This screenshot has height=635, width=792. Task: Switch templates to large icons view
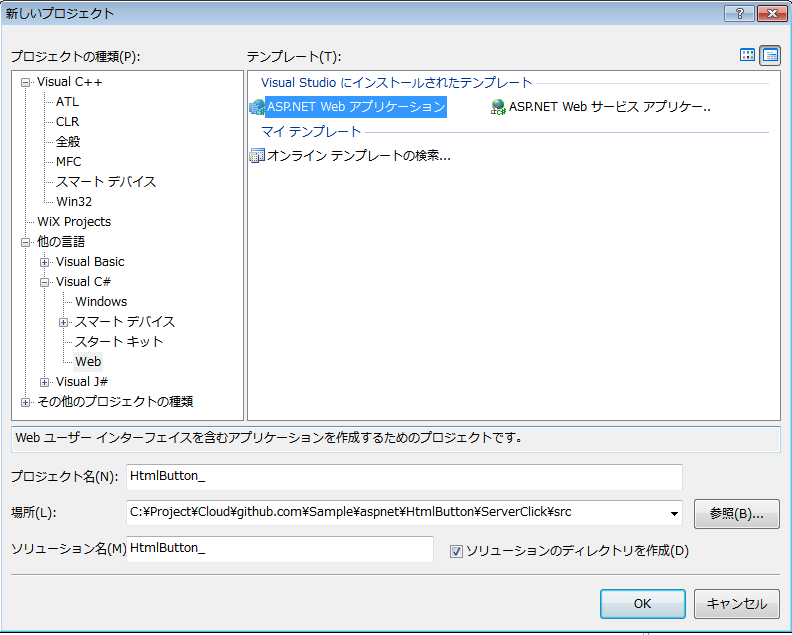click(747, 55)
